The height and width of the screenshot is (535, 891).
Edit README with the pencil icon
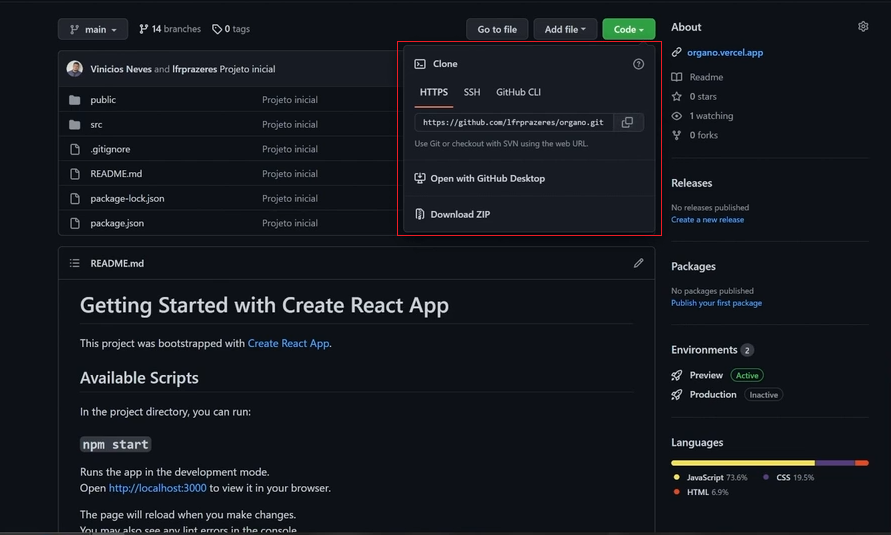pyautogui.click(x=639, y=263)
